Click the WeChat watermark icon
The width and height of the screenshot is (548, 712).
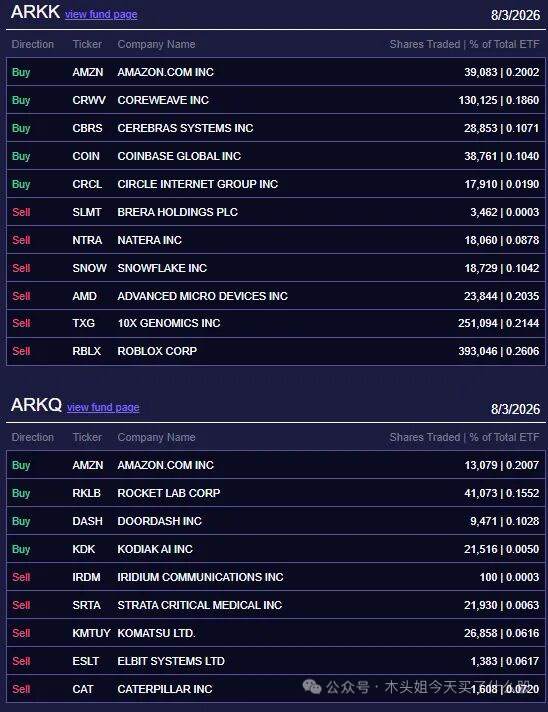[312, 687]
